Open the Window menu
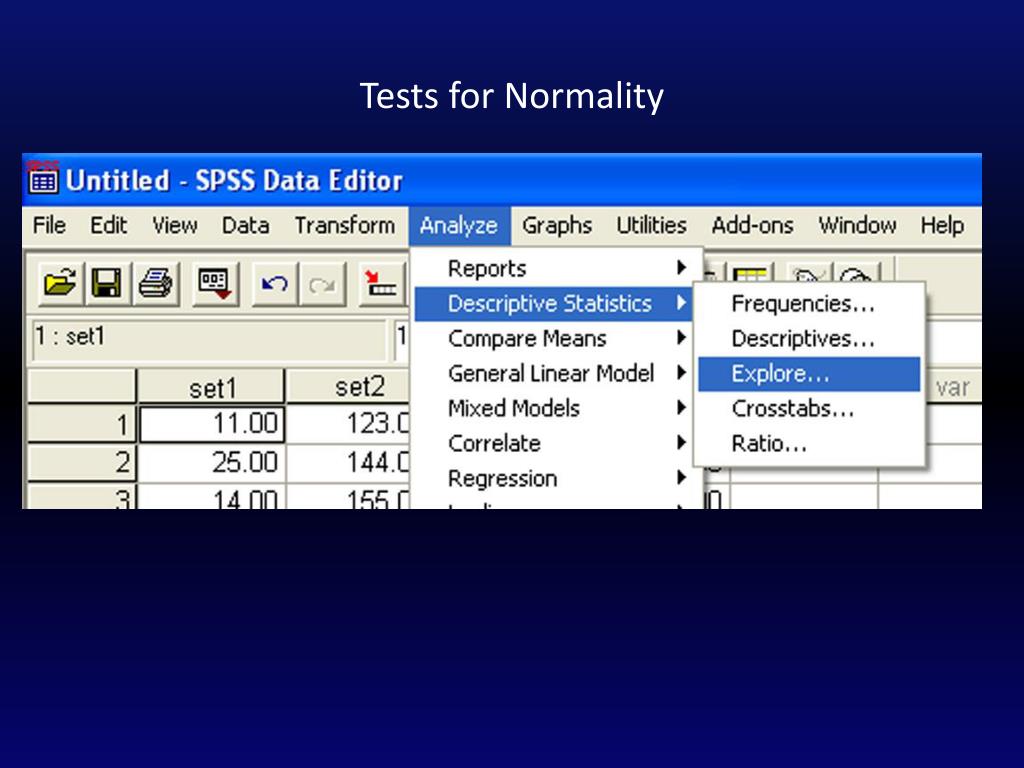The image size is (1024, 768). click(x=857, y=225)
